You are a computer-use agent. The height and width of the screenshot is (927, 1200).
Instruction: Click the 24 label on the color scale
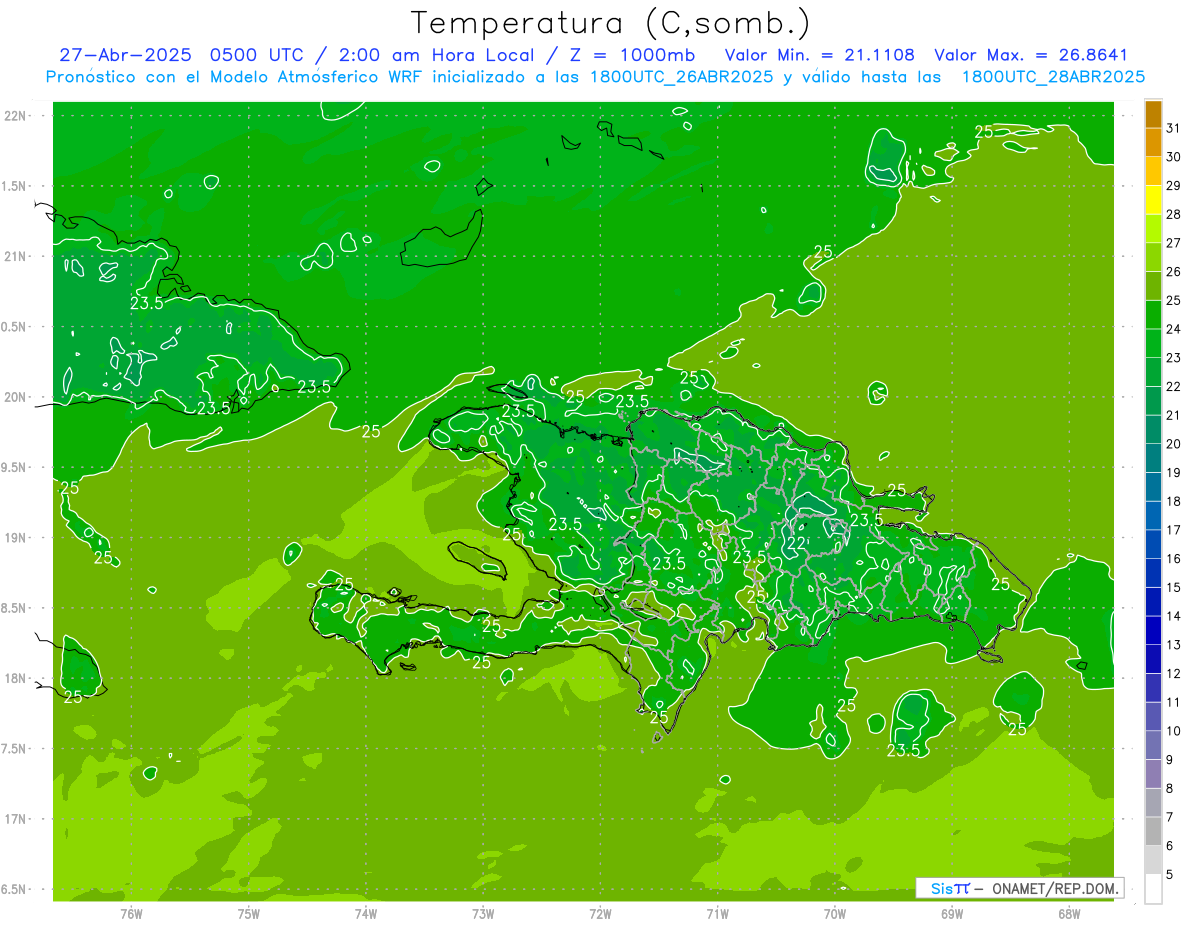pyautogui.click(x=1174, y=329)
